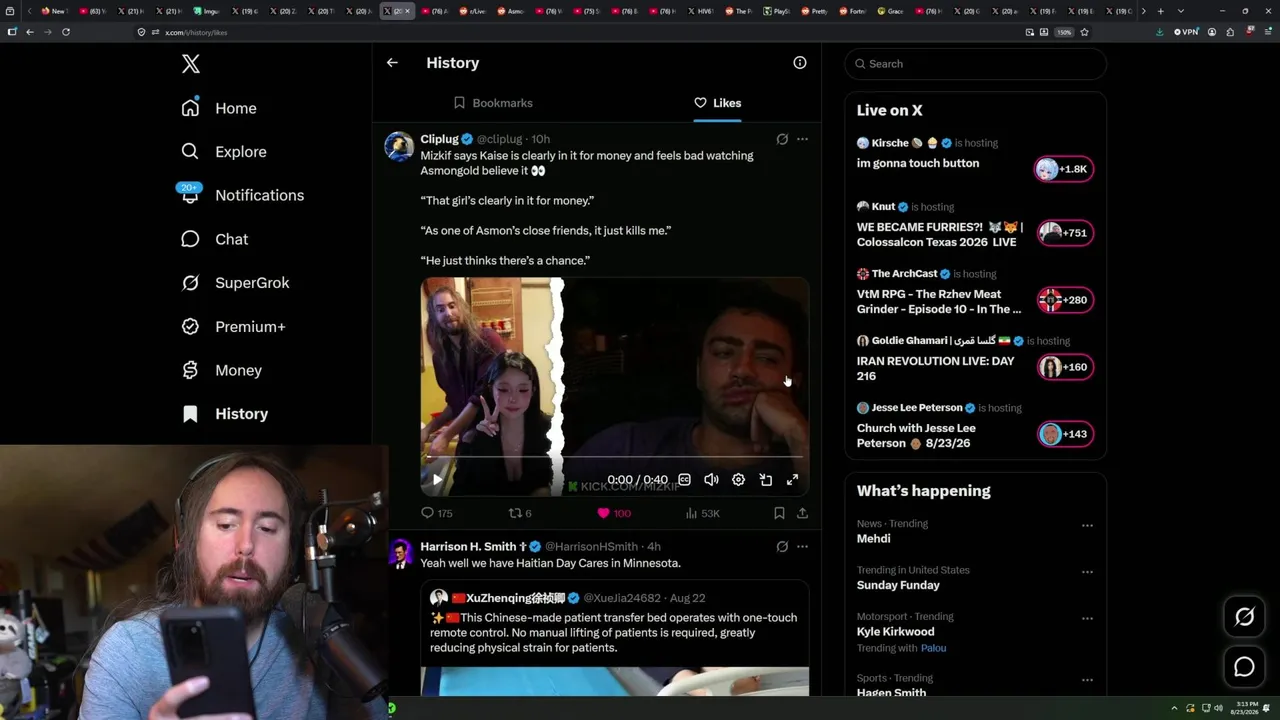Click the X logo in the sidebar
1280x720 pixels.
pos(191,64)
